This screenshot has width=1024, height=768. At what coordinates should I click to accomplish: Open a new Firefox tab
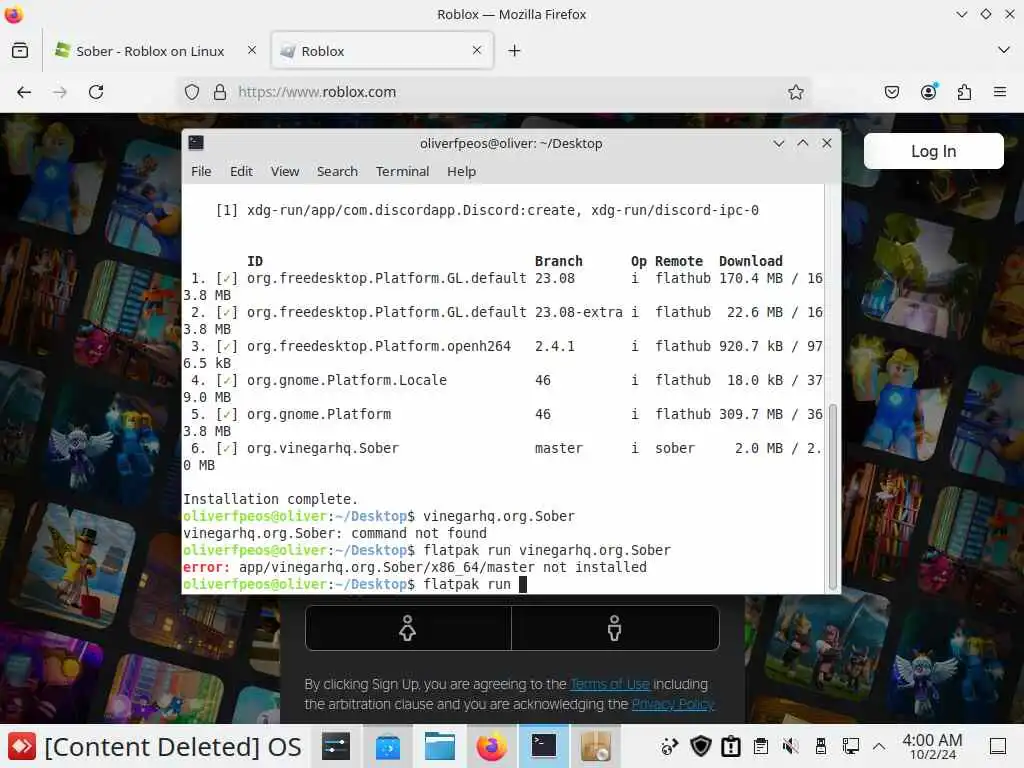pyautogui.click(x=515, y=50)
